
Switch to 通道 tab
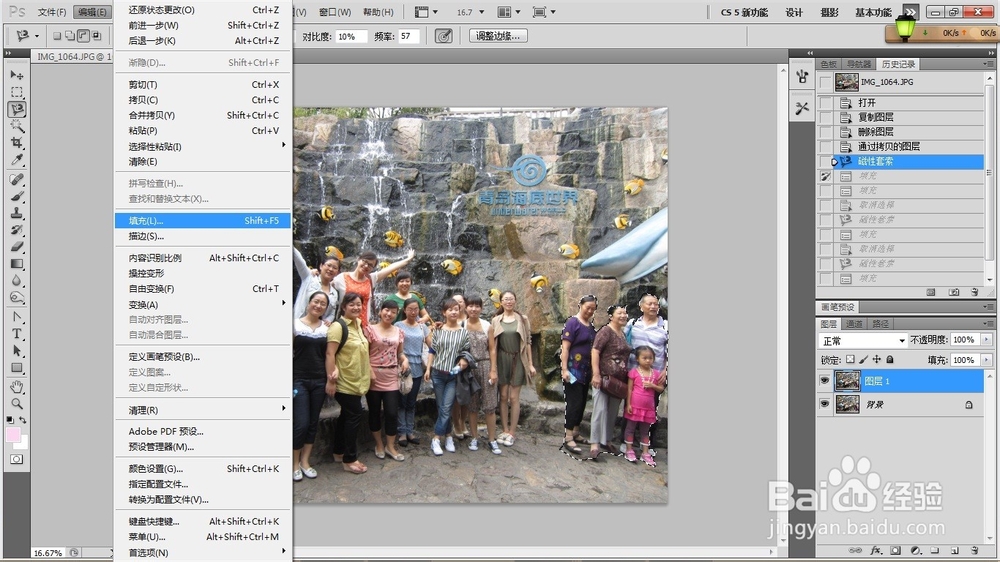click(854, 324)
